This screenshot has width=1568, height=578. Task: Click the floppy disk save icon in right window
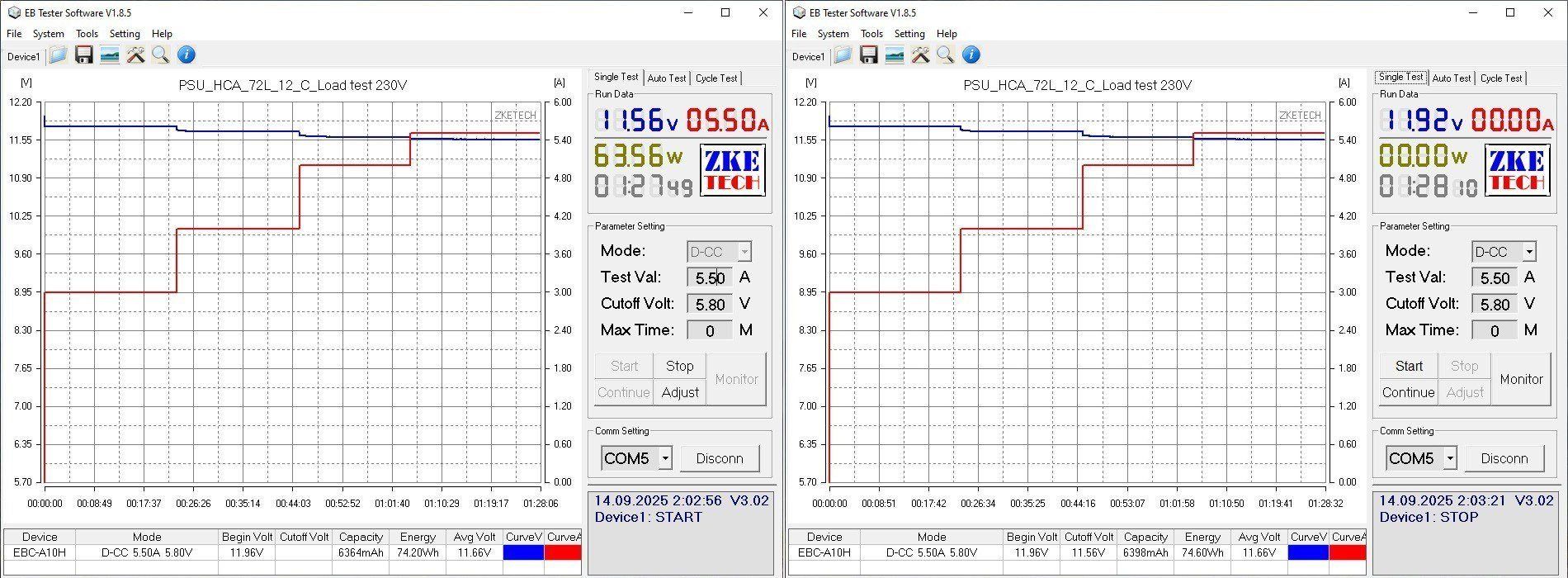point(868,55)
